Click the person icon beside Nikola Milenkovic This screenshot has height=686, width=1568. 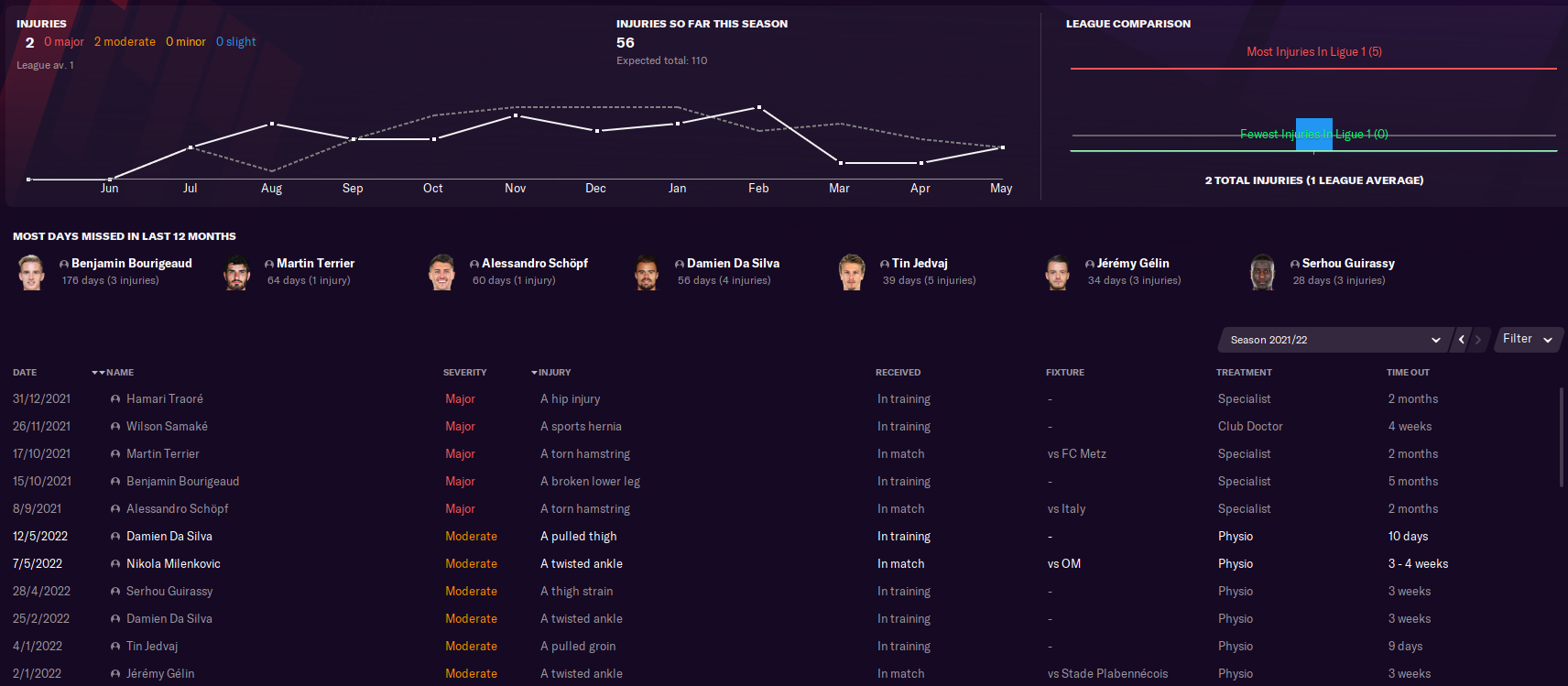pyautogui.click(x=115, y=564)
